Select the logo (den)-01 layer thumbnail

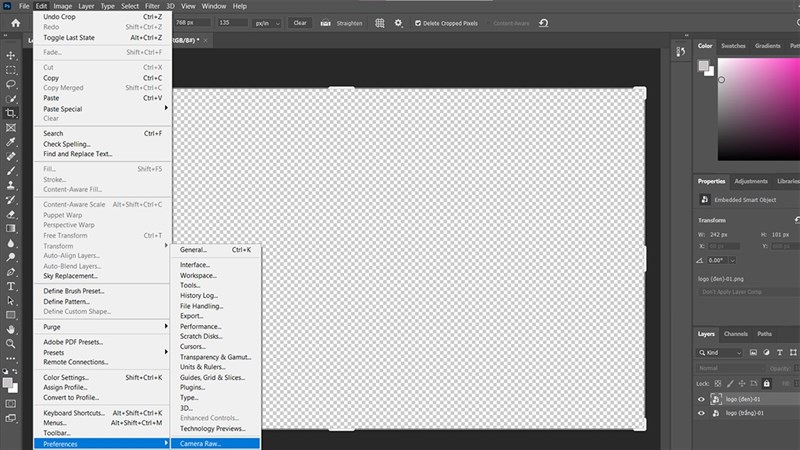[x=716, y=399]
